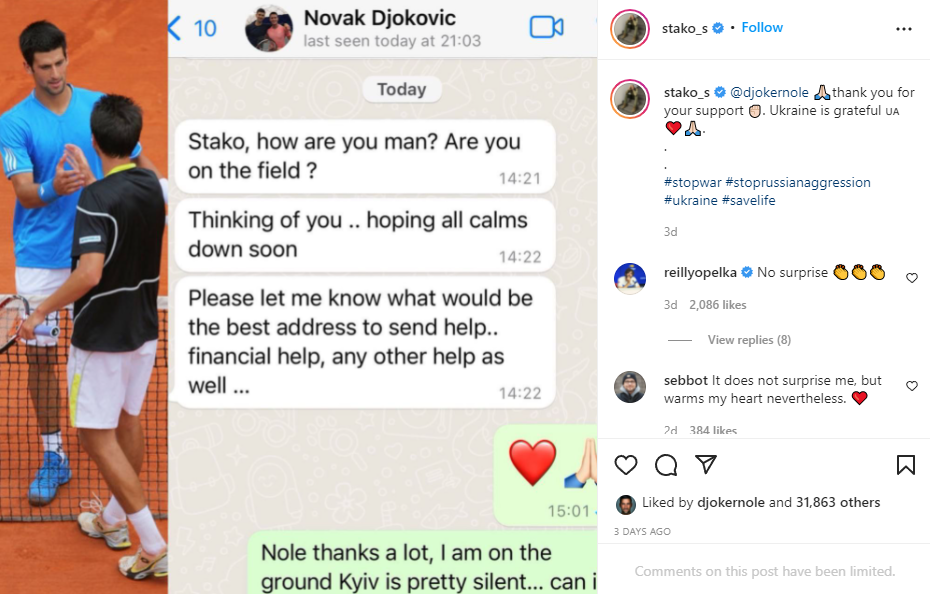Open the #savelife hashtag
Screen dimensions: 930x594
tap(749, 201)
